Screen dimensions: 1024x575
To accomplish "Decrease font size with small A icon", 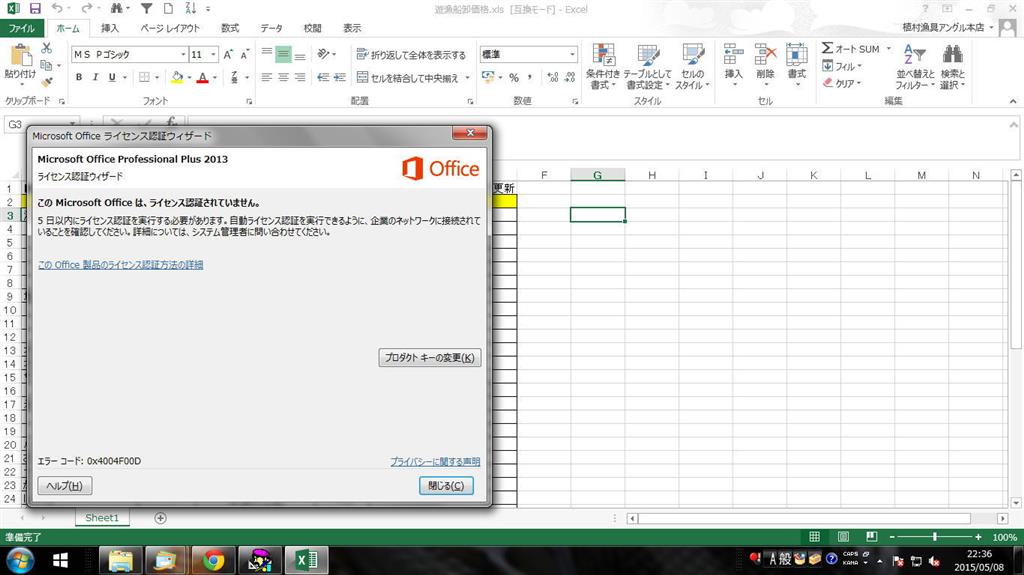I will click(245, 55).
